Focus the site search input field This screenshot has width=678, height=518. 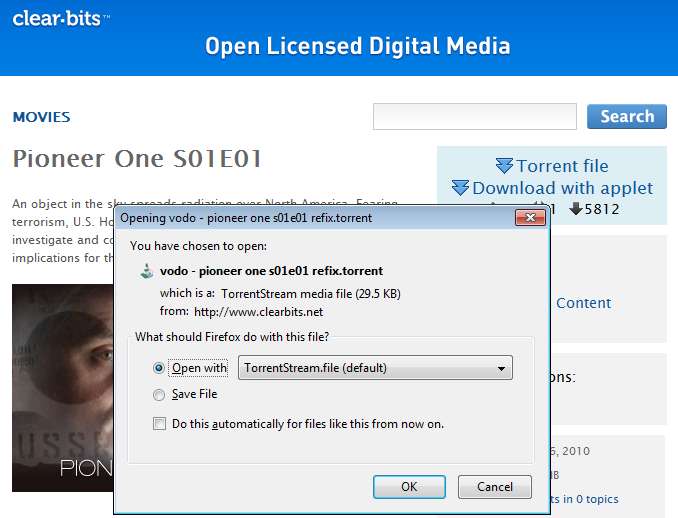(475, 116)
